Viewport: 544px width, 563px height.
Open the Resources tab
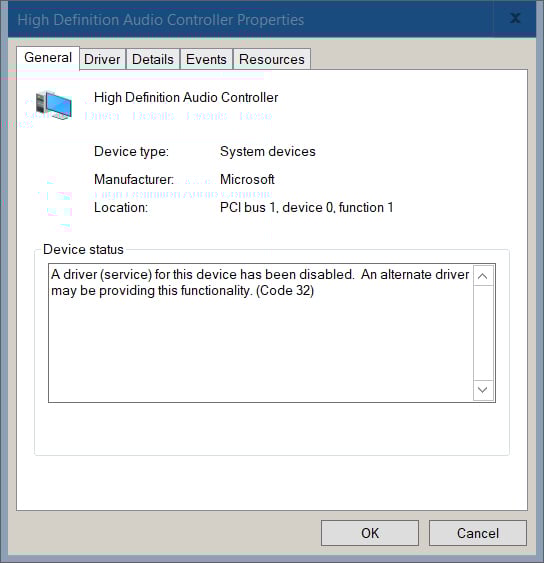pos(272,59)
